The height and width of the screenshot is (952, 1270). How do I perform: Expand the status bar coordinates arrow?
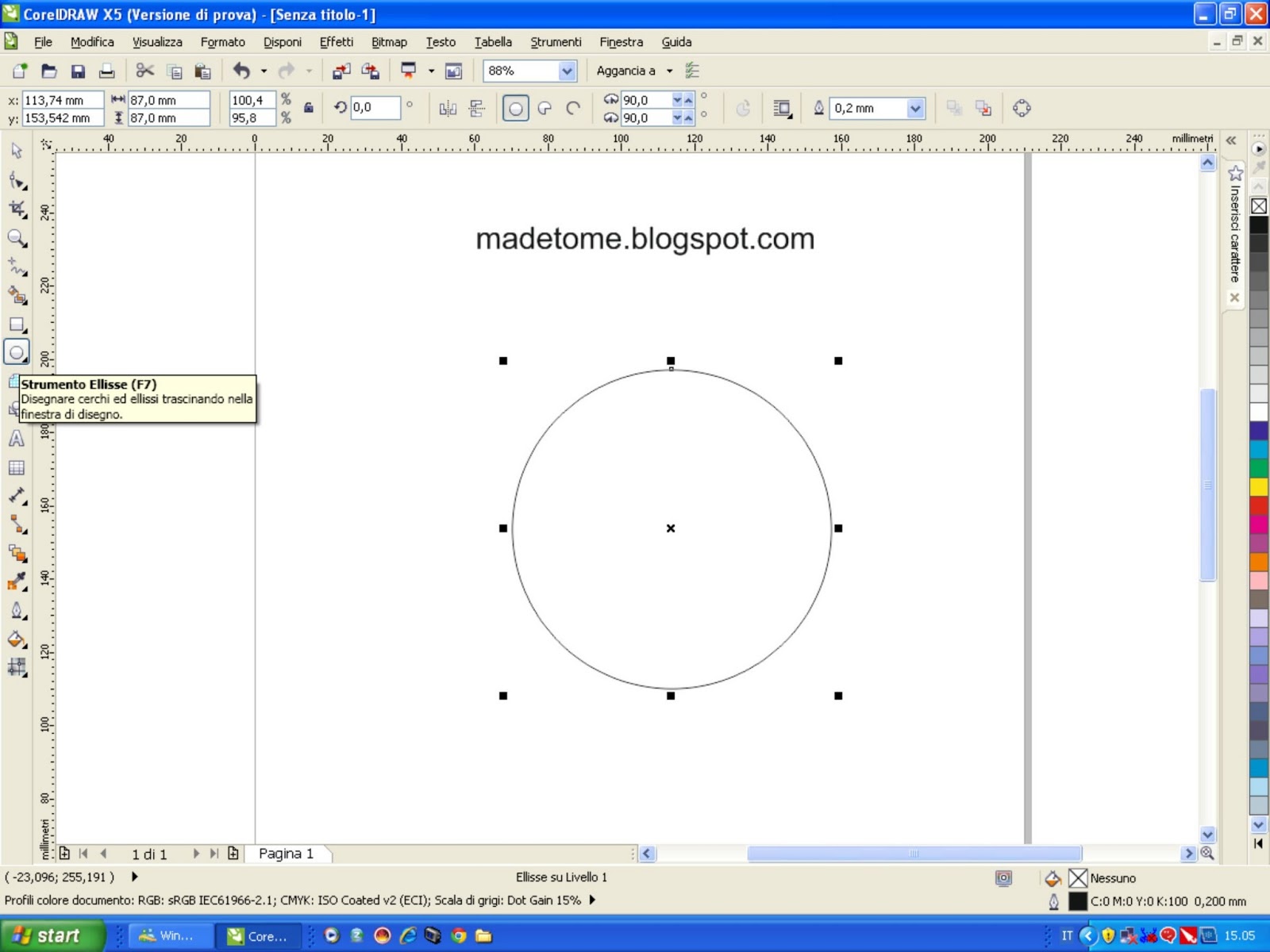click(x=135, y=877)
